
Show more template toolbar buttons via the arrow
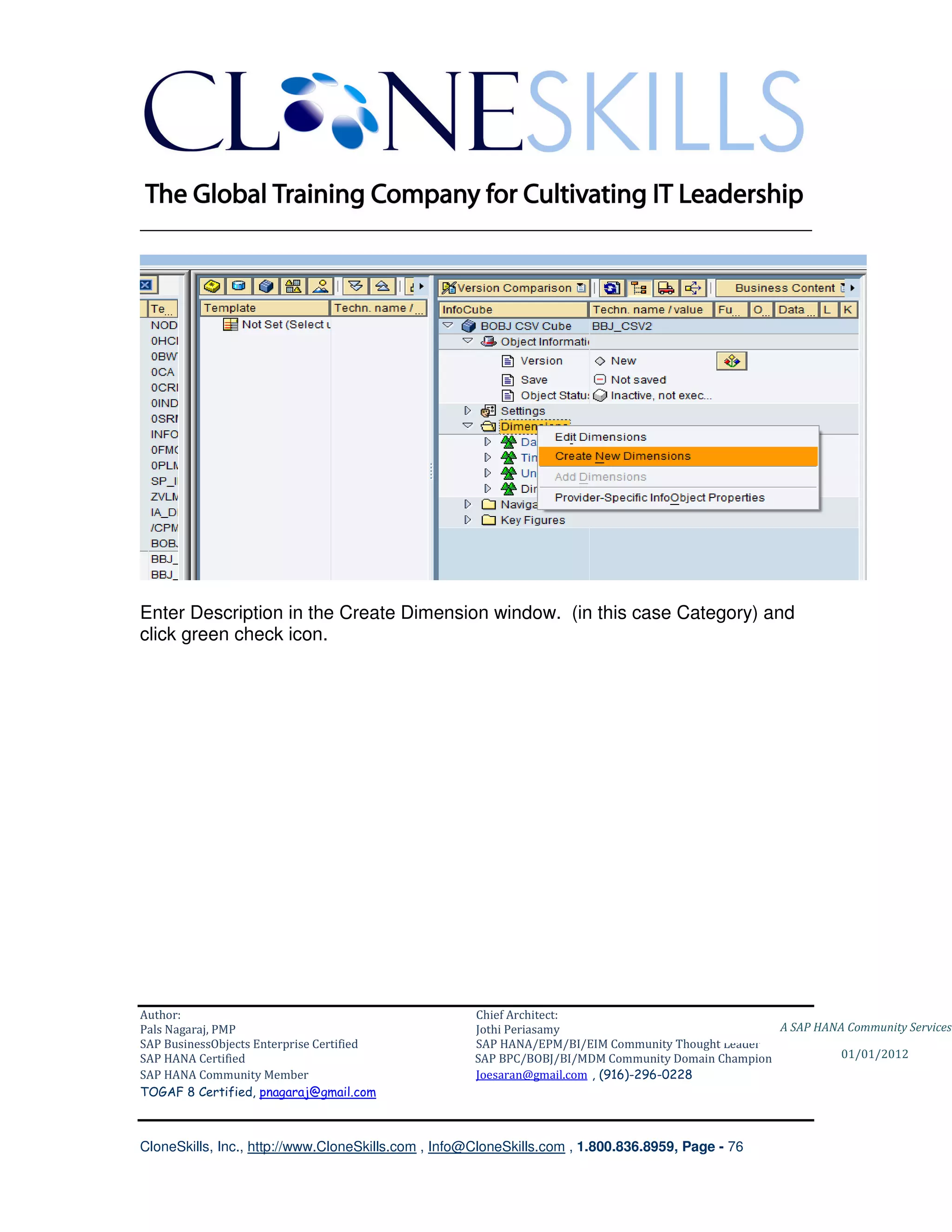click(x=421, y=286)
